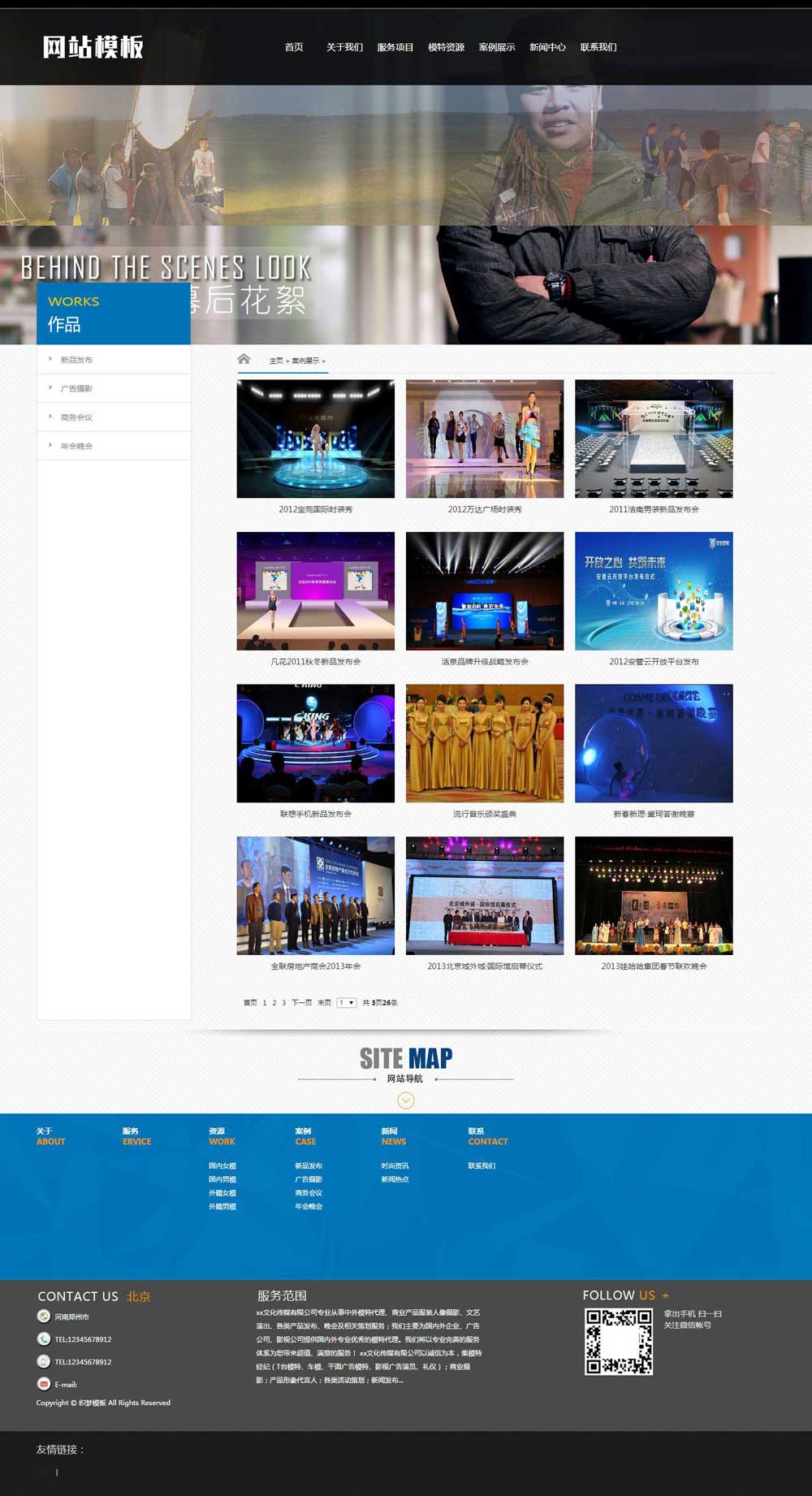The image size is (812, 1496).
Task: Click the 国内女模 link in the footer sitemap
Action: coord(222,1165)
